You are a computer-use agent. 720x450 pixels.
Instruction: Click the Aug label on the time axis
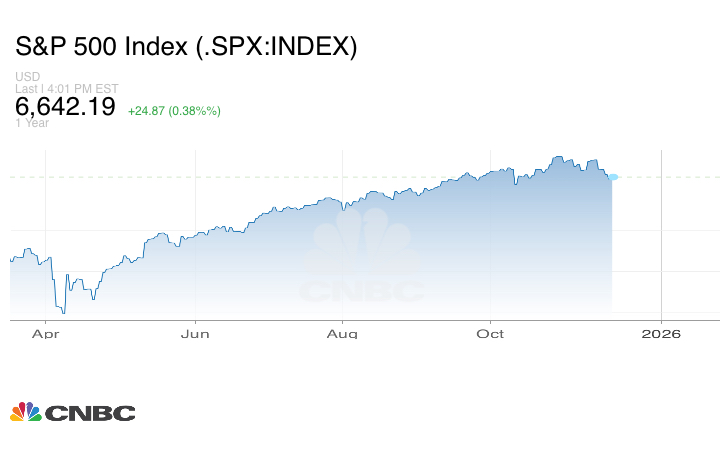point(343,333)
